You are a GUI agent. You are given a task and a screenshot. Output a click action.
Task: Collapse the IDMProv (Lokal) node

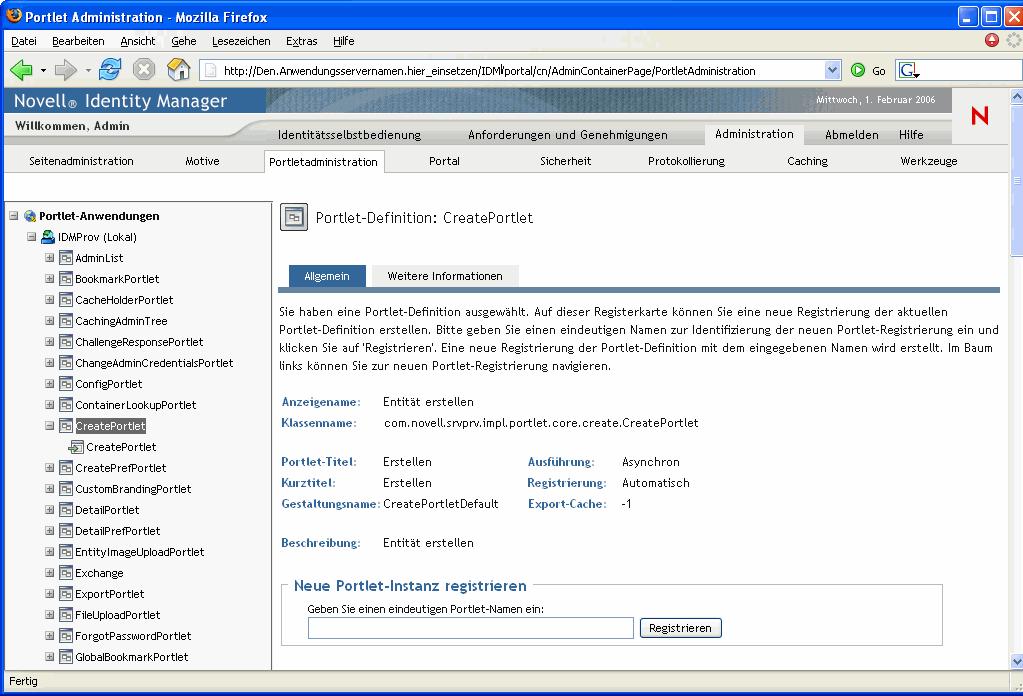click(31, 237)
